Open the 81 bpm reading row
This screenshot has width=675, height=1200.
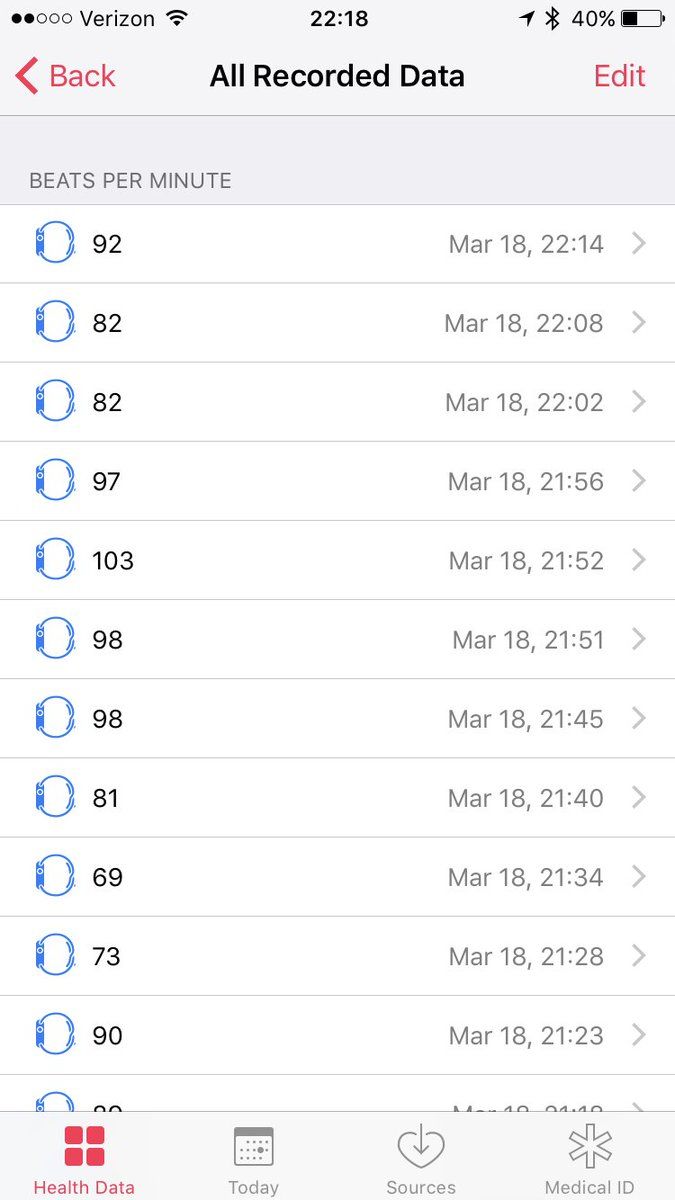(337, 798)
